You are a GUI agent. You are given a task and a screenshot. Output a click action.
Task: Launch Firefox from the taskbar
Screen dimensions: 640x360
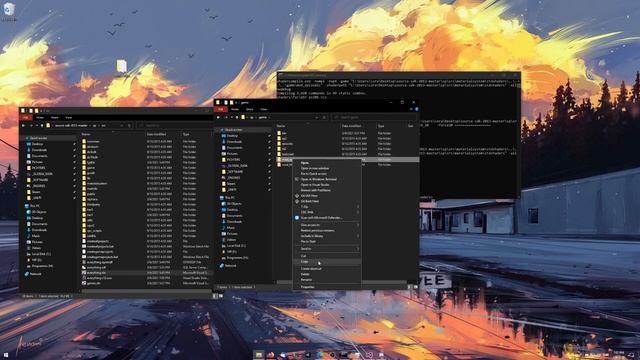pyautogui.click(x=271, y=355)
